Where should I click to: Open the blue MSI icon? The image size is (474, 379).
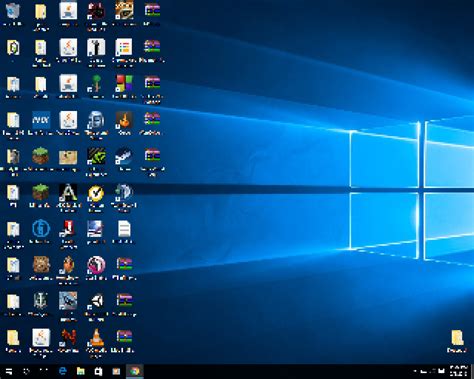41,120
